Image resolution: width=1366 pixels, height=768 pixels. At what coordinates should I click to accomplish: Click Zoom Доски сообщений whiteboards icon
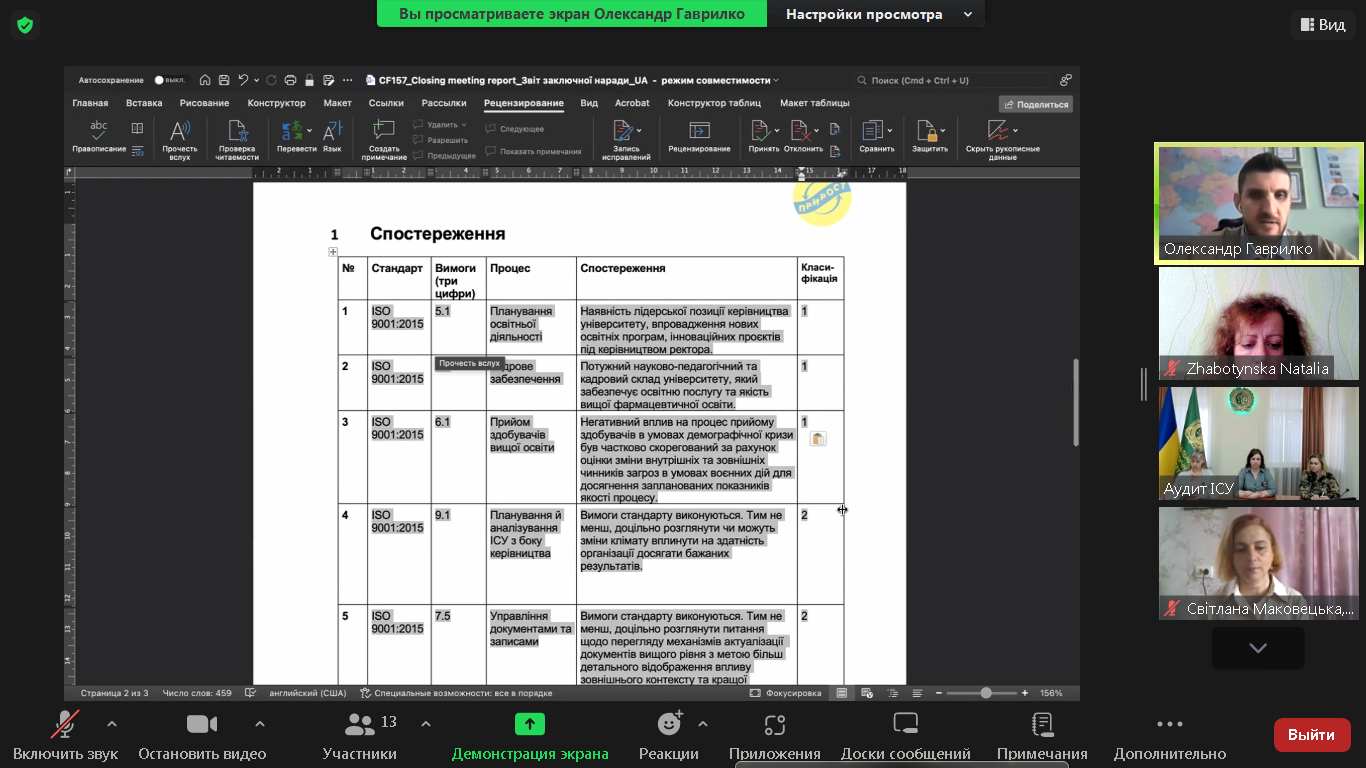pos(906,724)
